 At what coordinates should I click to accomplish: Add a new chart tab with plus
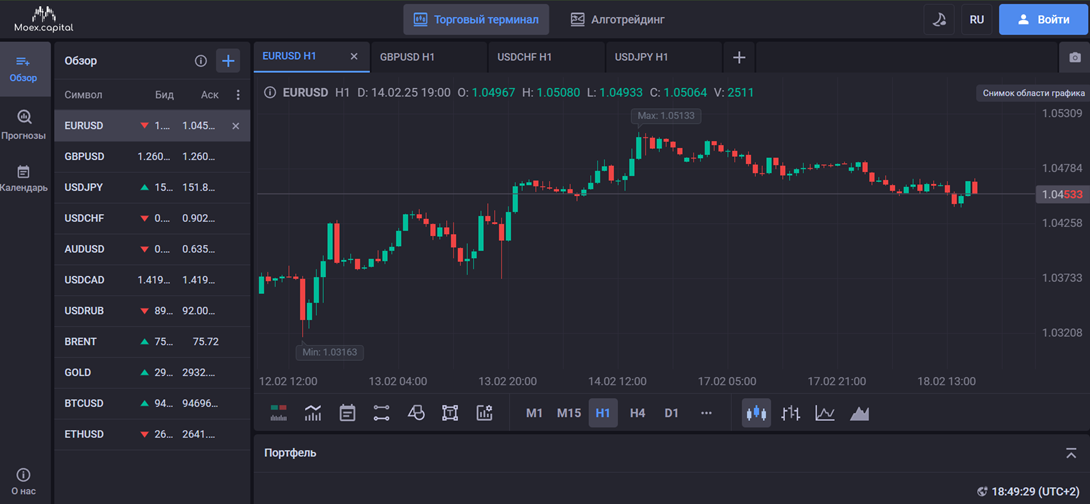[739, 57]
